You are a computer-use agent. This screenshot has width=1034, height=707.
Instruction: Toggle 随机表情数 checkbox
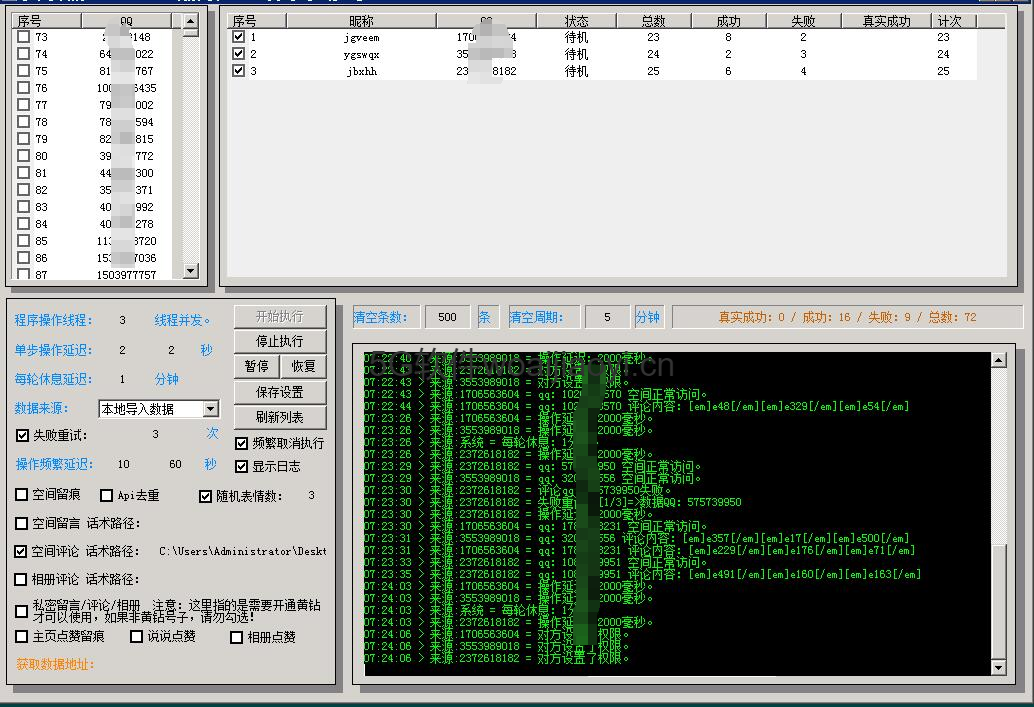coord(205,496)
